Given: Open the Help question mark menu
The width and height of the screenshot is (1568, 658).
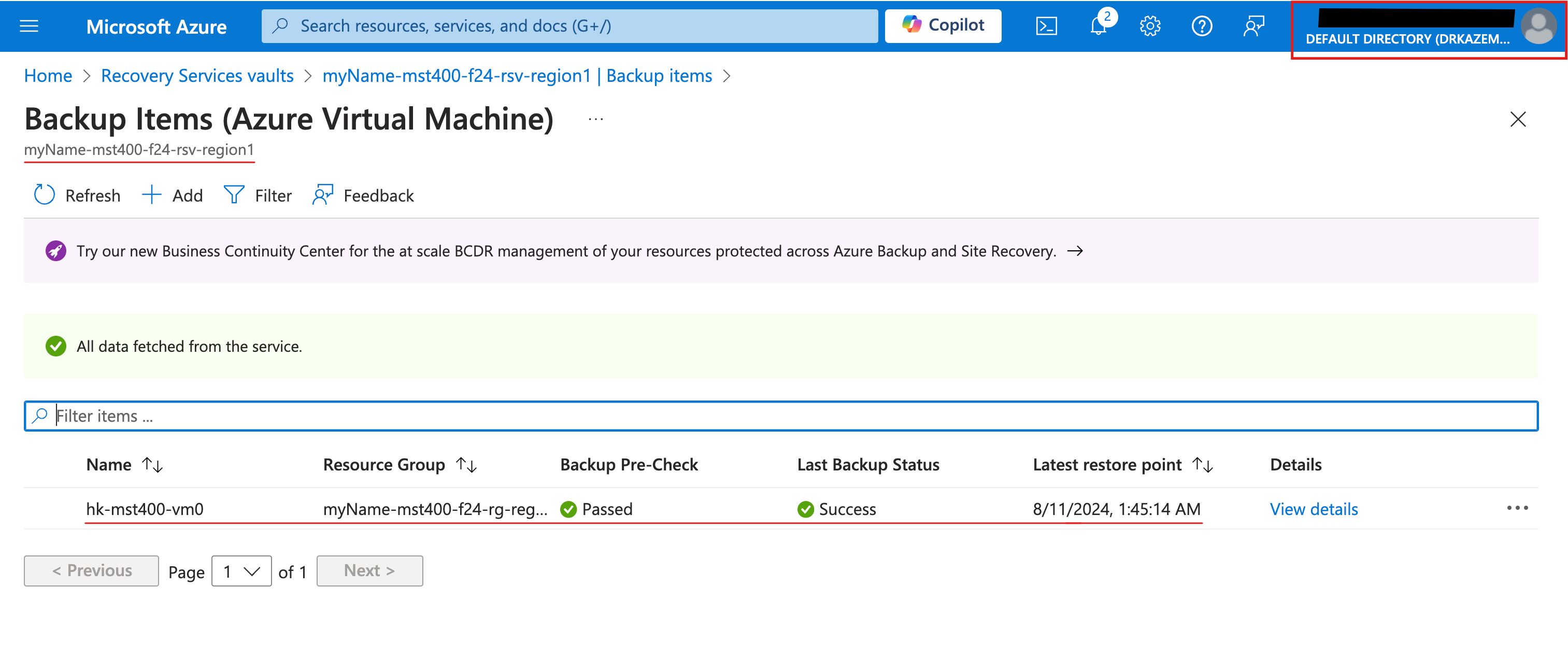Looking at the screenshot, I should pyautogui.click(x=1202, y=26).
